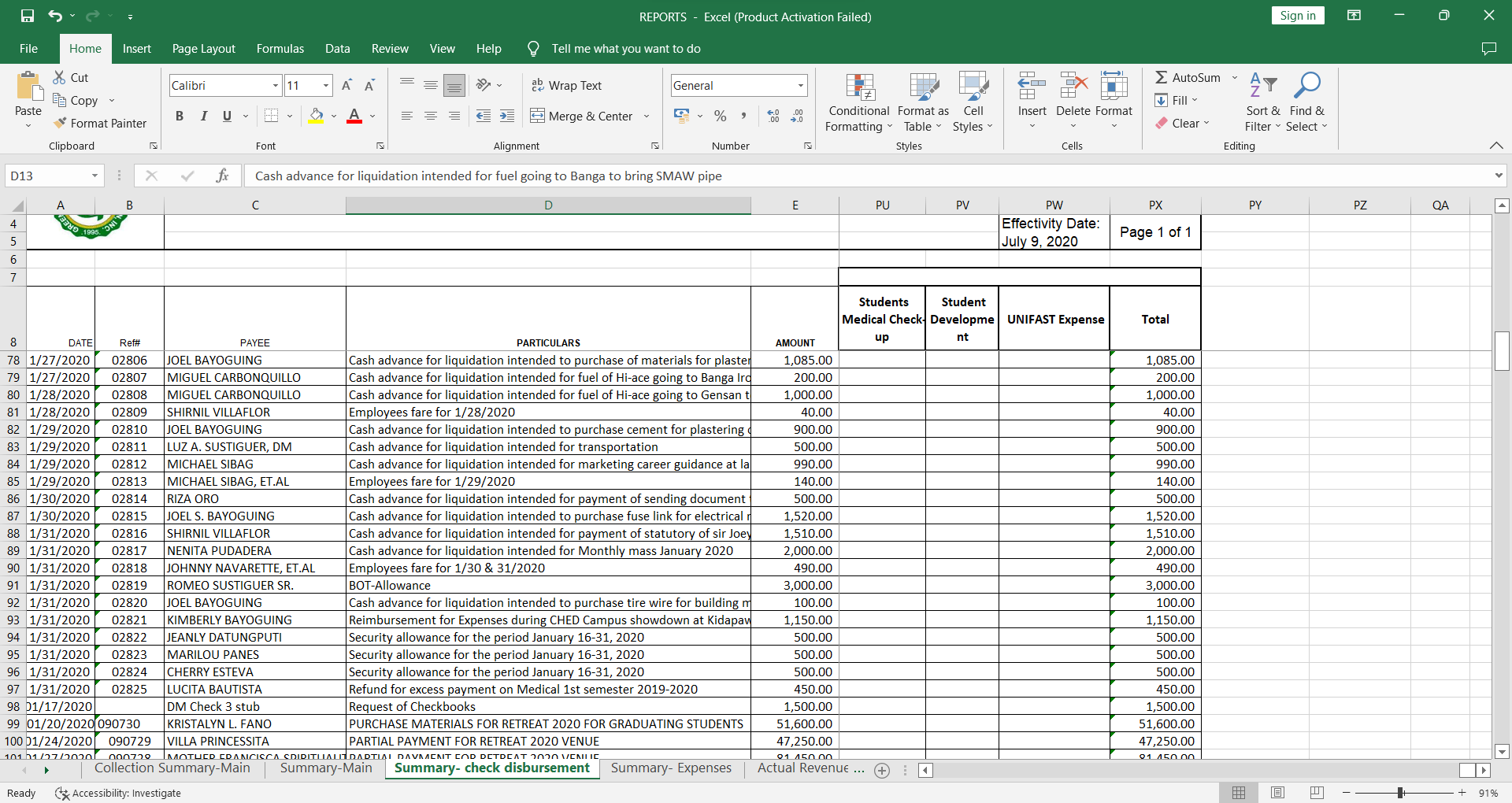Viewport: 1512px width, 803px height.
Task: Toggle Align Right
Action: (454, 116)
